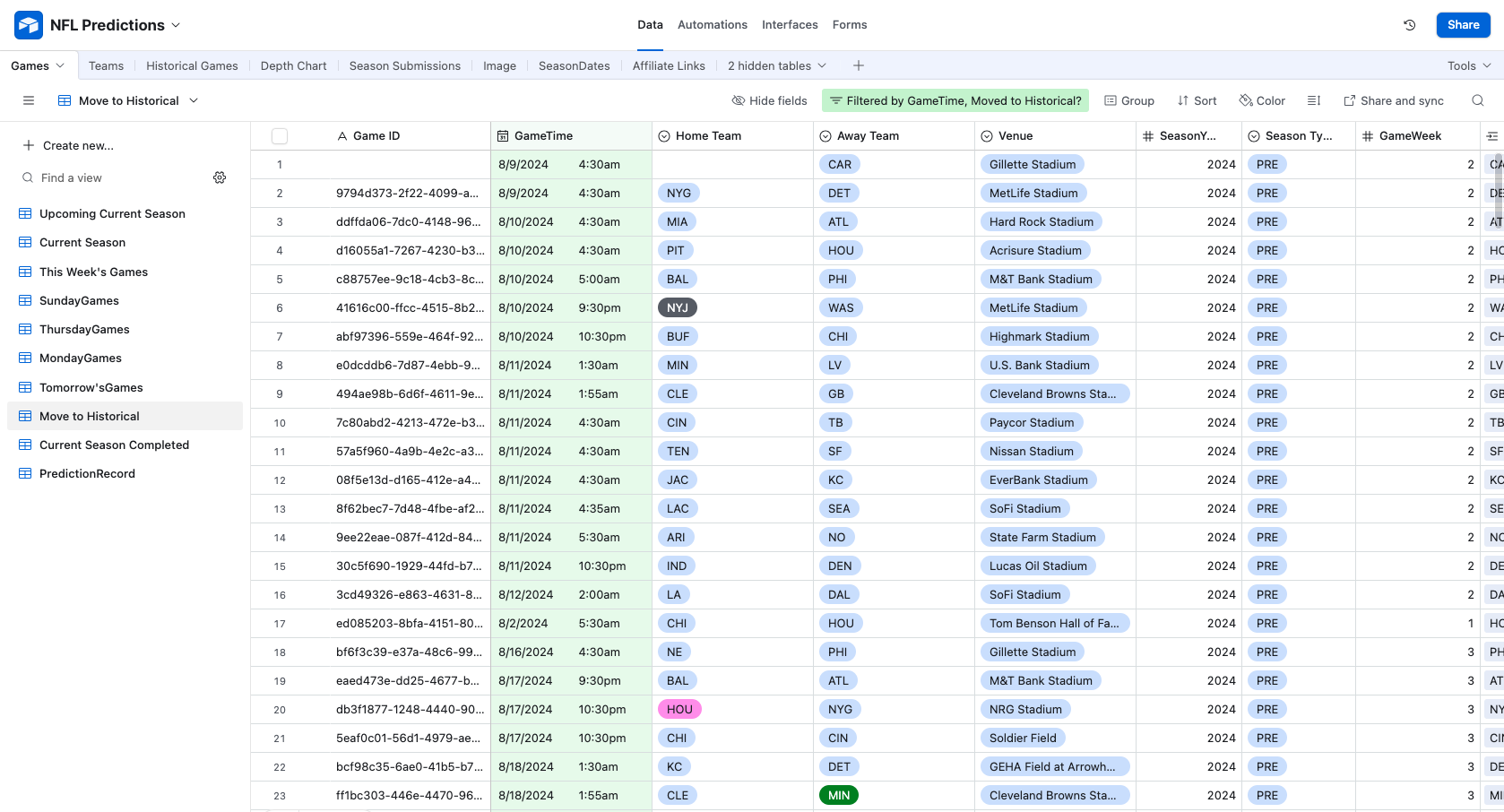Click the Soldier Field venue tag
Image resolution: width=1504 pixels, height=812 pixels.
click(1024, 739)
